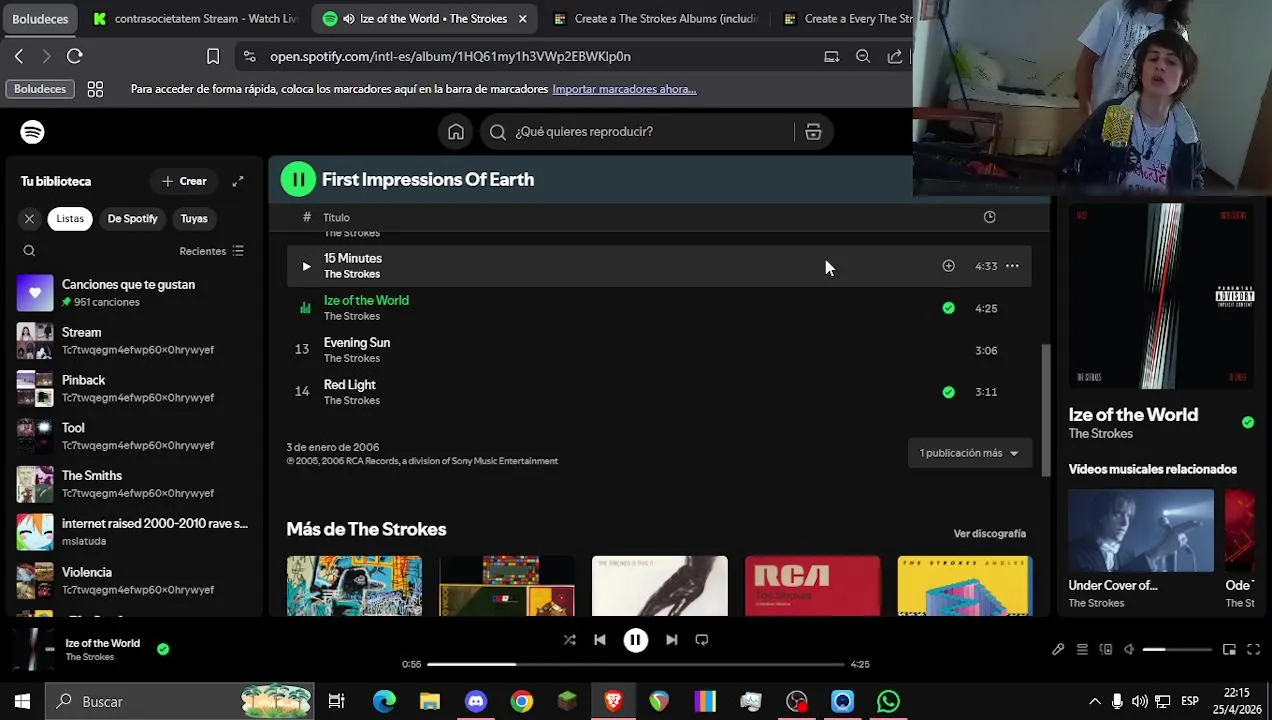Pause from the bottom player bar
Screen dimensions: 1272x720
coord(635,640)
